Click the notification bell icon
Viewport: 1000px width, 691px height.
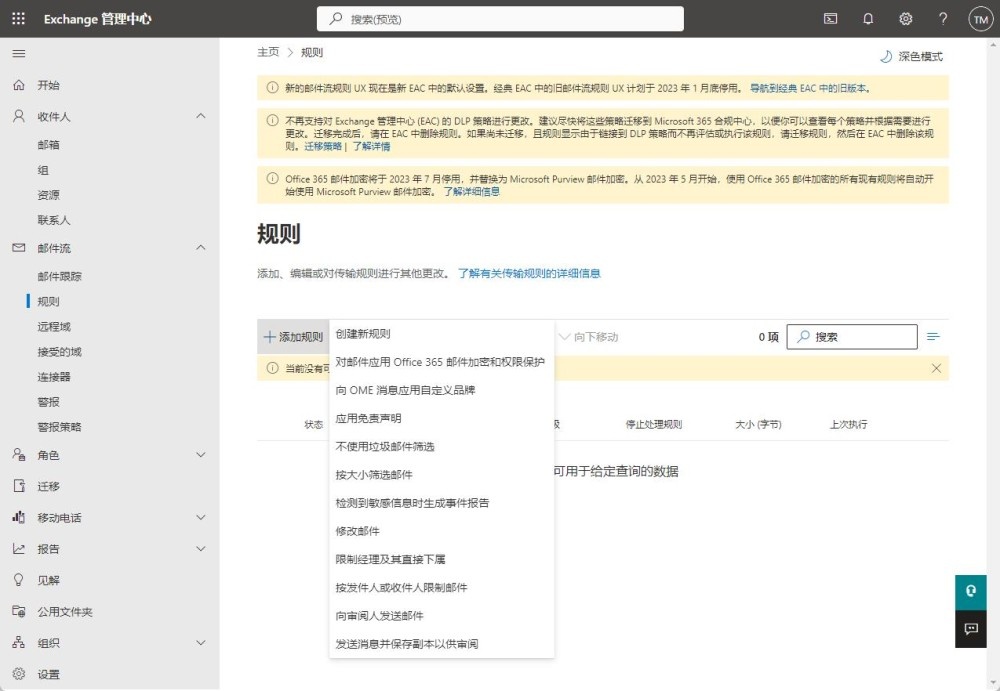click(x=868, y=19)
